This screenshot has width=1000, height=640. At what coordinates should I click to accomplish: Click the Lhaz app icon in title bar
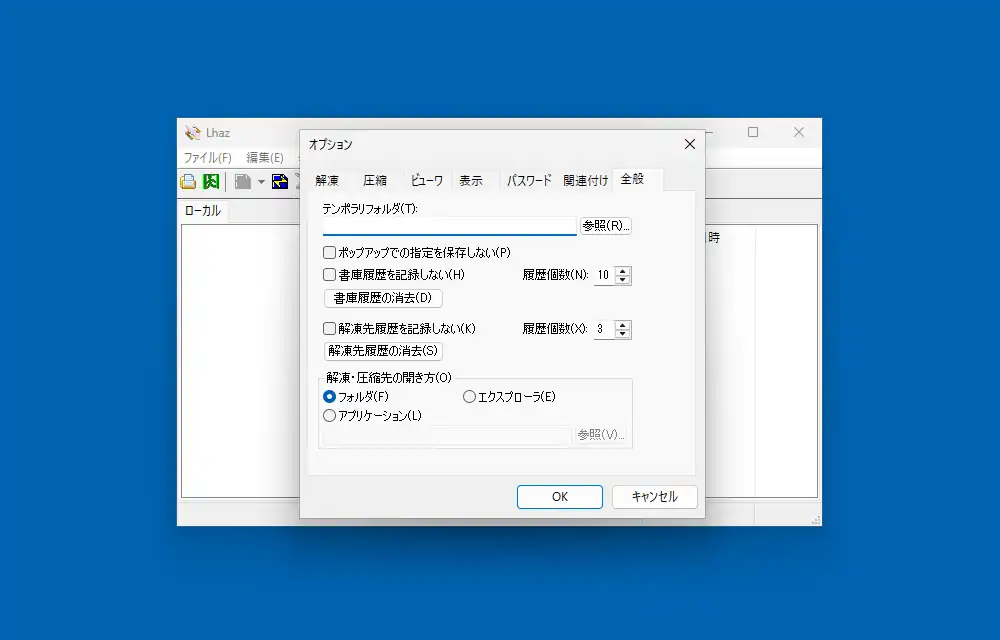[x=193, y=133]
